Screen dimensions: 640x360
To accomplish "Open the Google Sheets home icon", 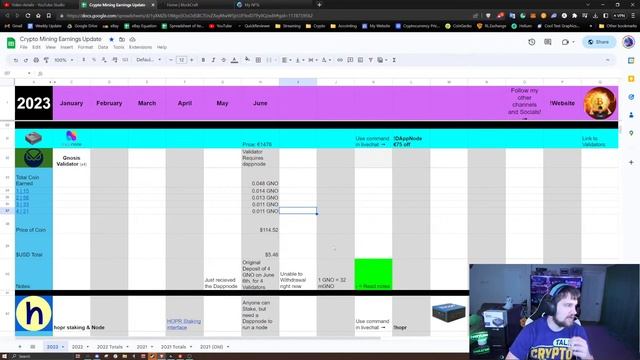I will 11,42.
